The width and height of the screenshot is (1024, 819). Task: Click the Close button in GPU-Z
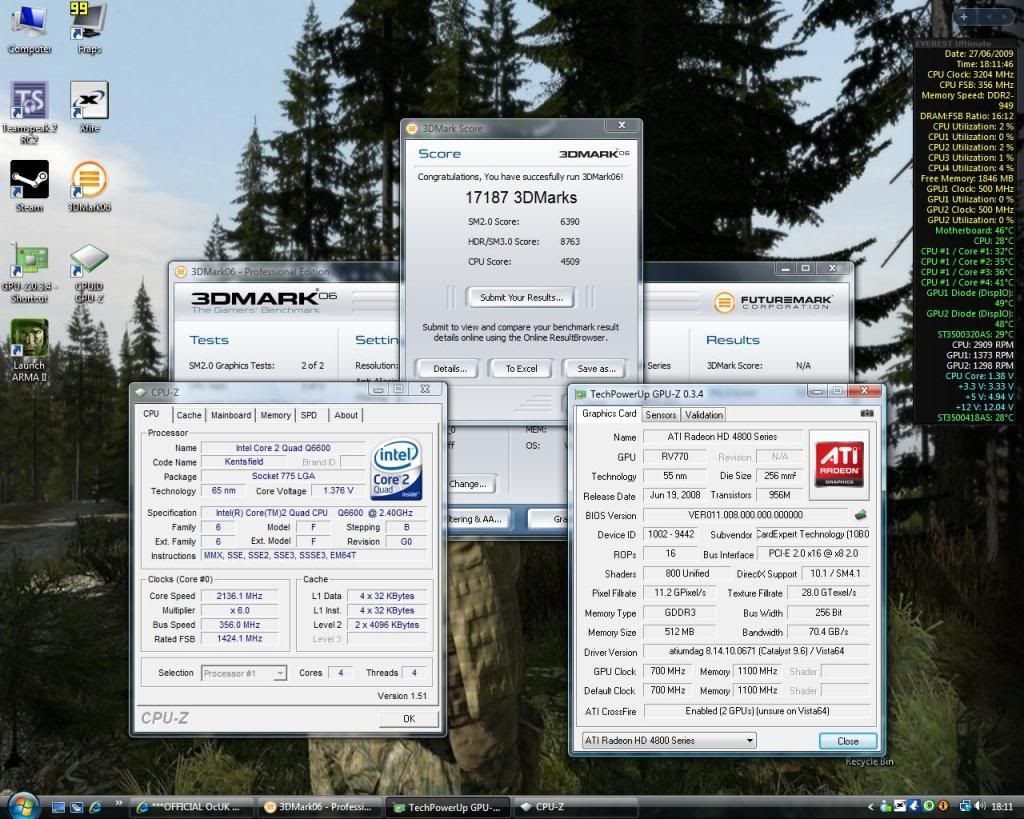pos(848,741)
